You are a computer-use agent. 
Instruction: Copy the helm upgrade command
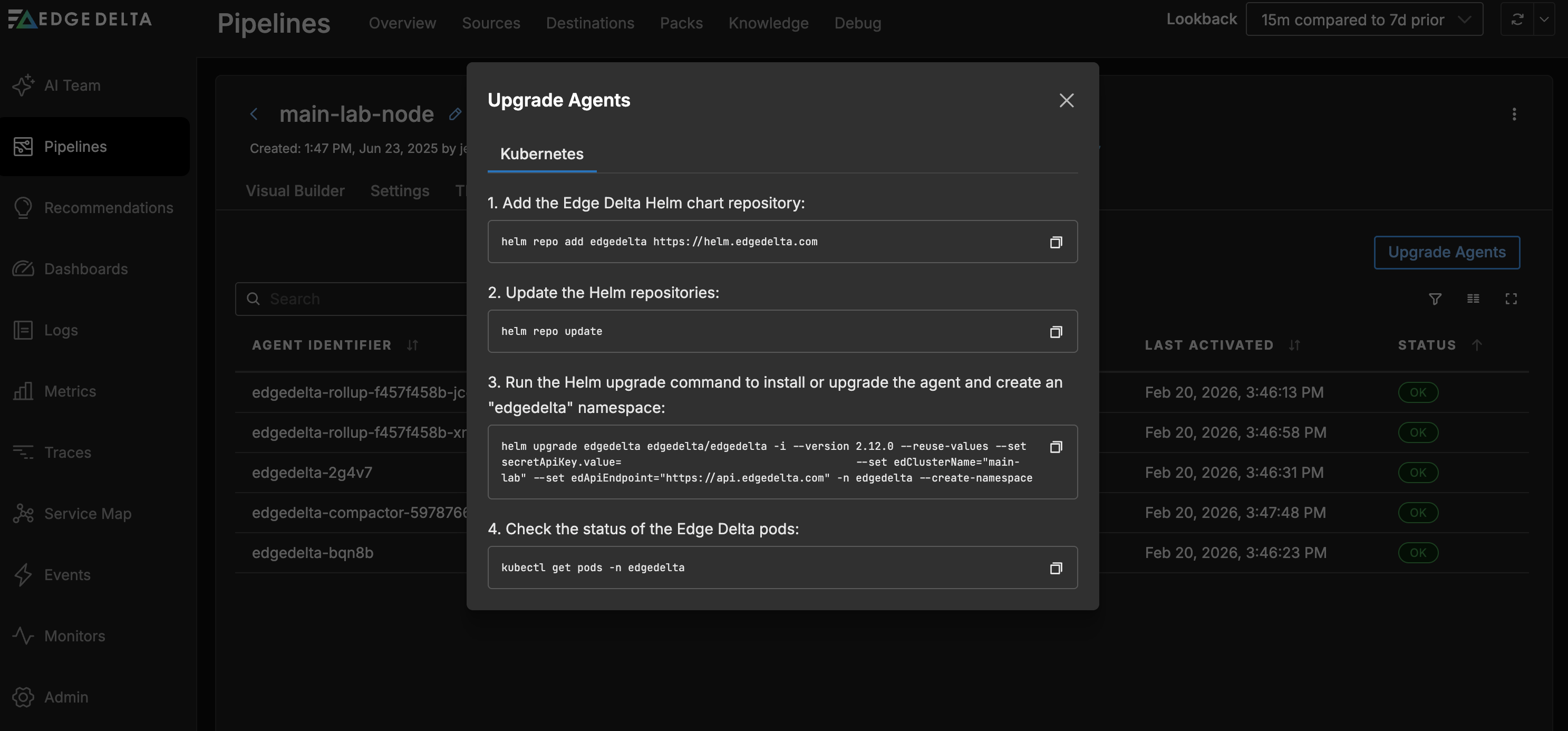click(1056, 446)
